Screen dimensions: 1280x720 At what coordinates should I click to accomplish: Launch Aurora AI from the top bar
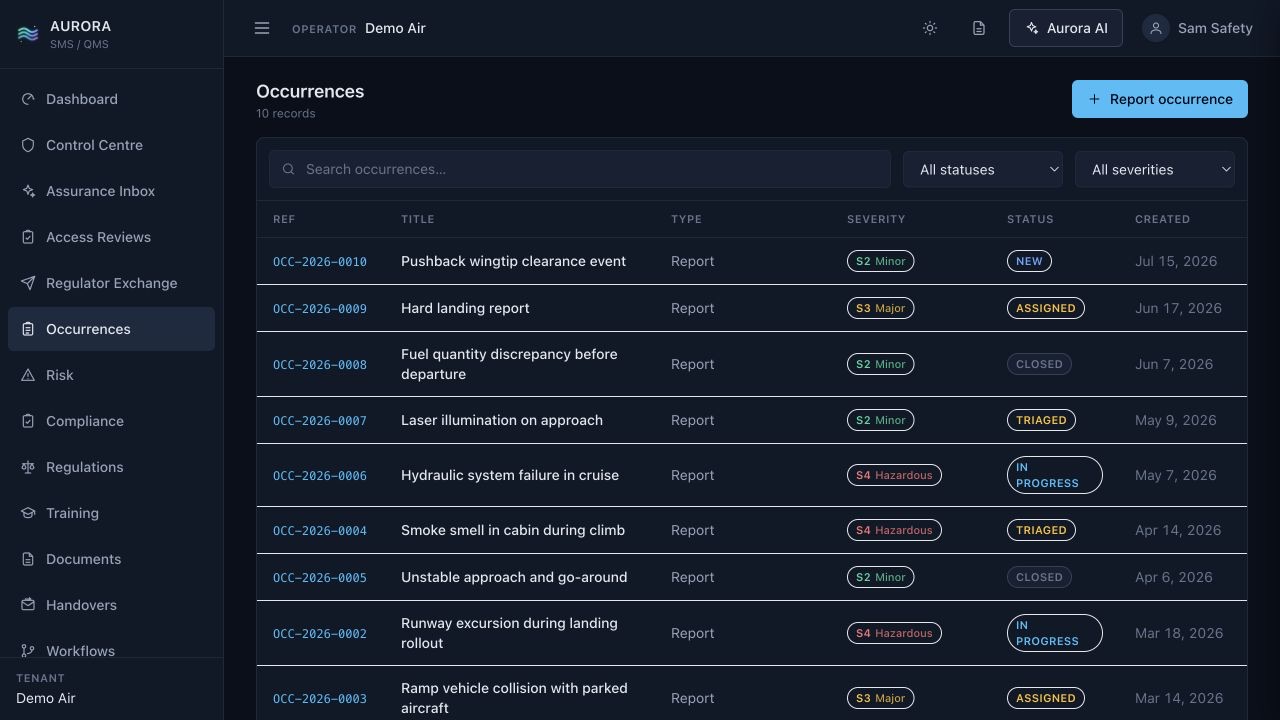[x=1066, y=28]
